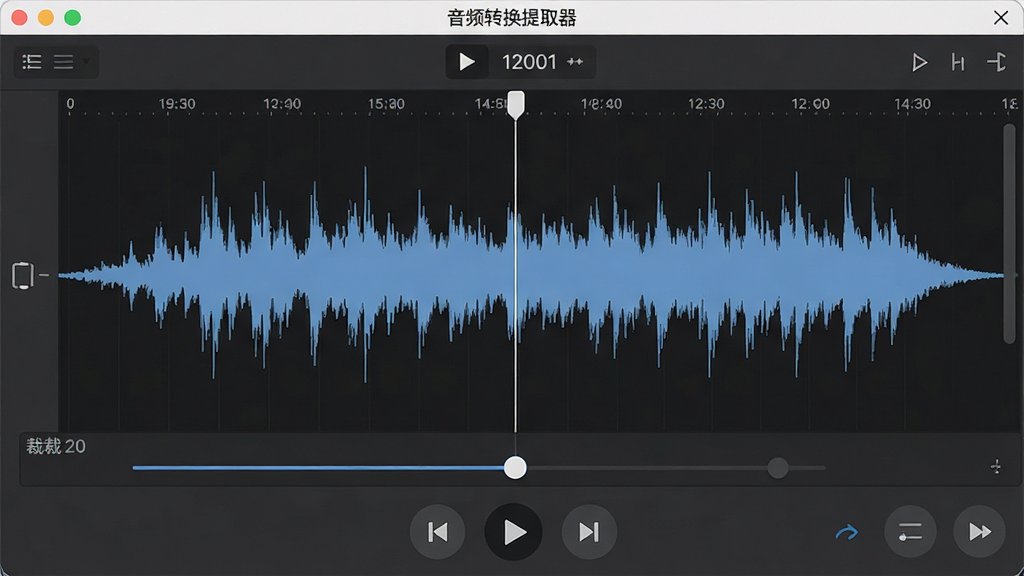
Task: Start playback with the large round play button
Action: tap(513, 532)
